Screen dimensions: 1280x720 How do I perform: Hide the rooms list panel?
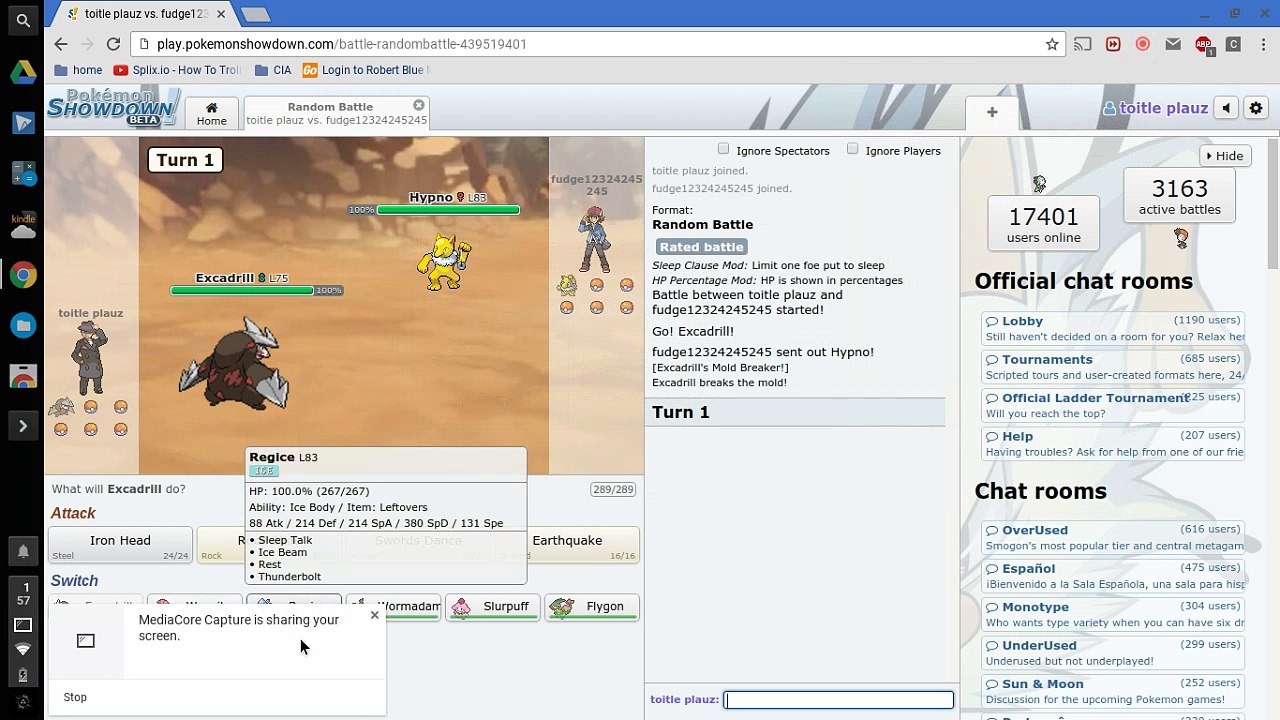[x=1224, y=156]
